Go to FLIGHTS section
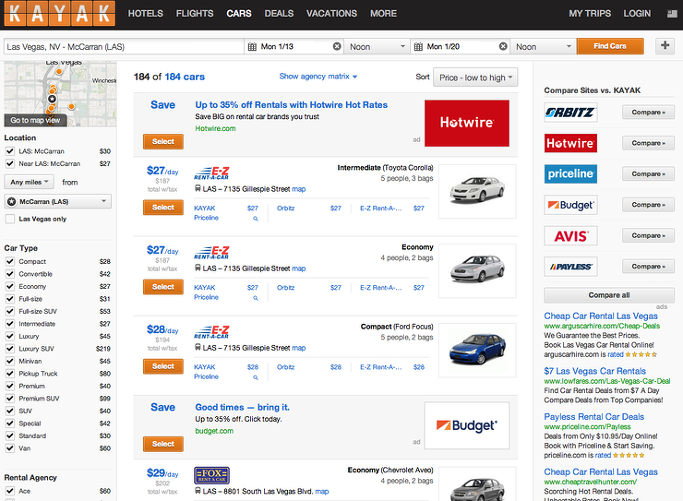Viewport: 683px width, 501px height. 195,14
